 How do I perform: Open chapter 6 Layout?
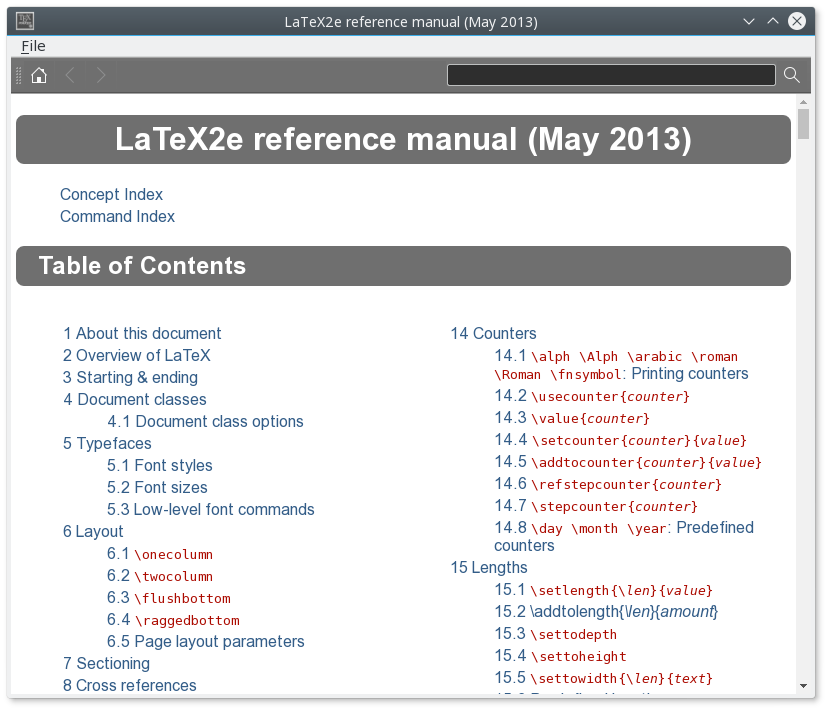93,531
